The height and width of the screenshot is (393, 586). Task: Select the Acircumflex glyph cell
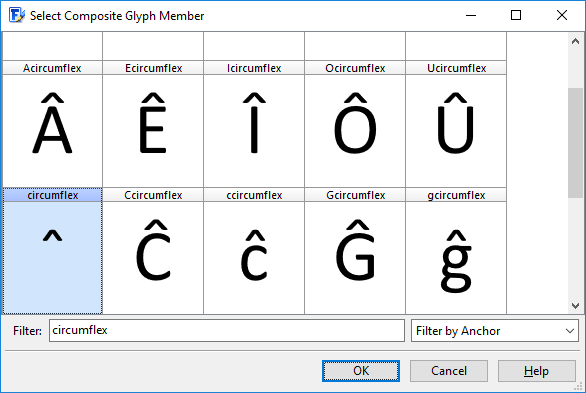[x=52, y=124]
